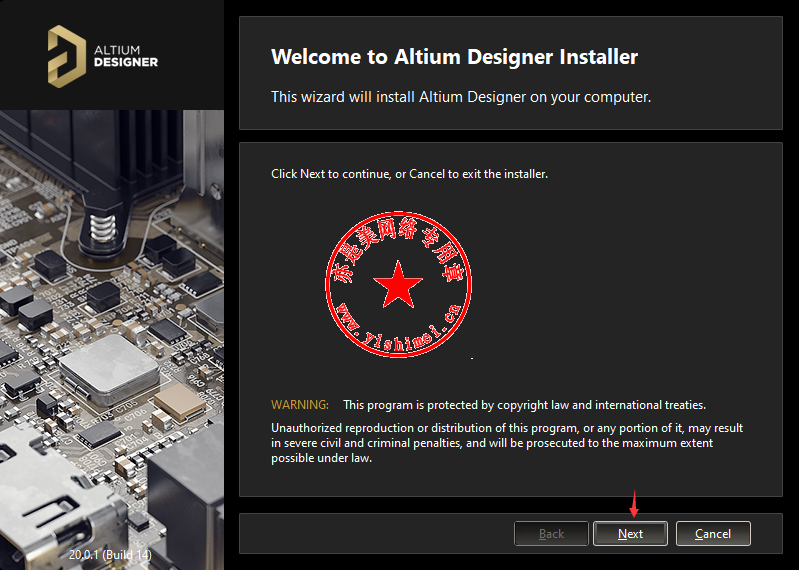Click the Next button

pos(630,533)
